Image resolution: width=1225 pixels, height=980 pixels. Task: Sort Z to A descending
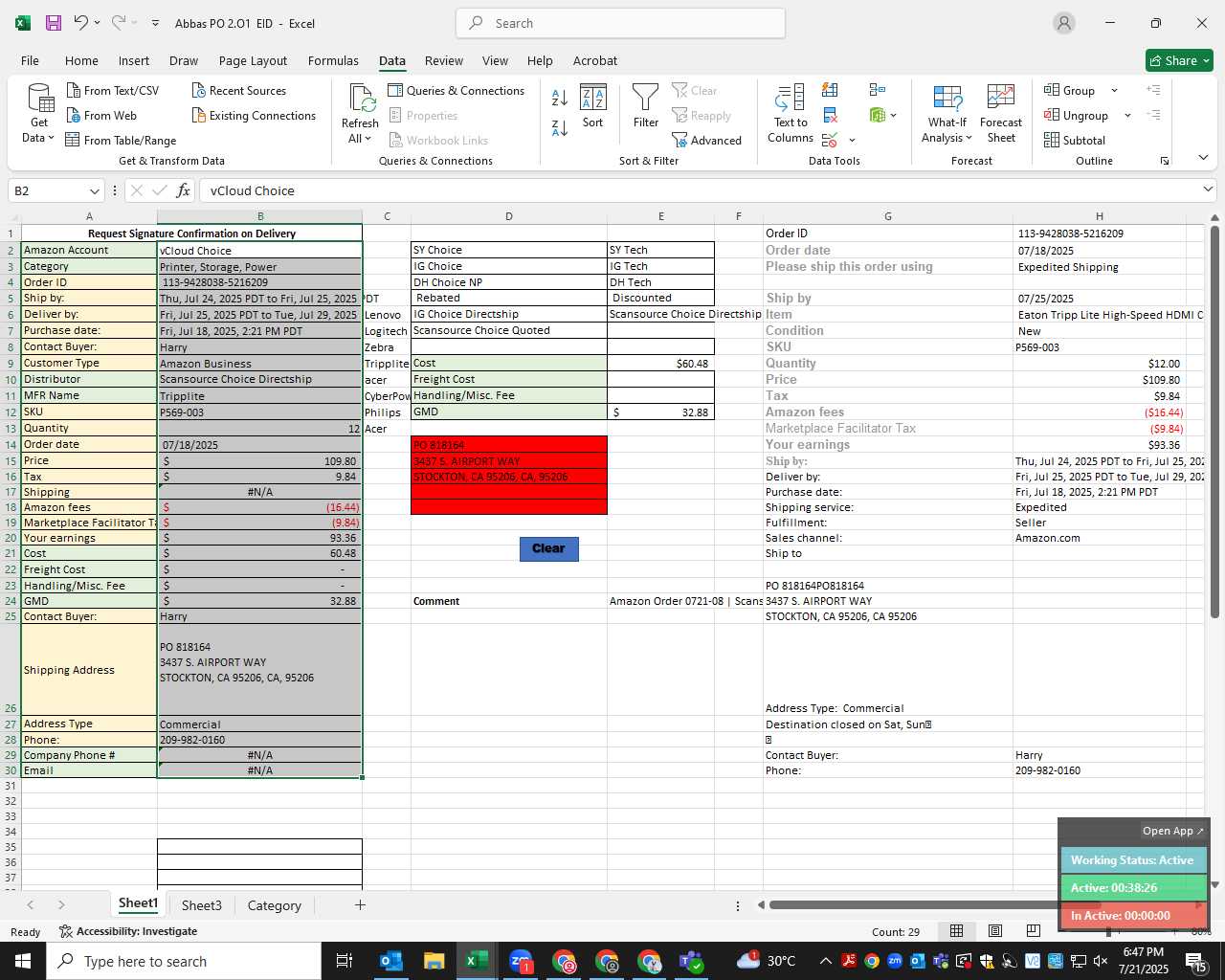coord(560,127)
